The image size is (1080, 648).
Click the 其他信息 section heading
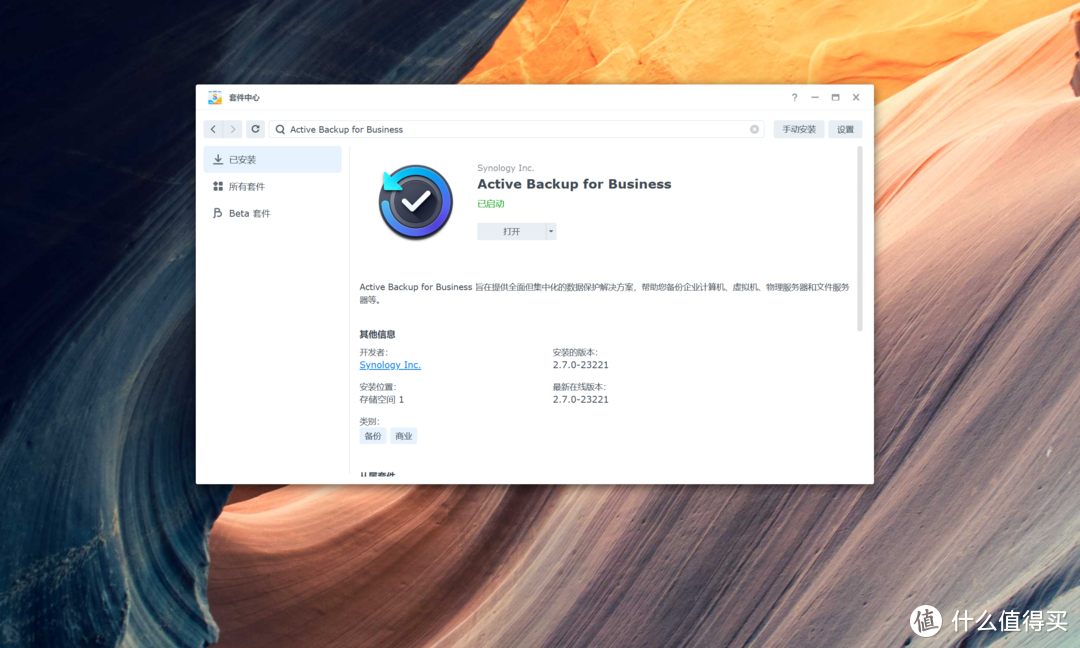(x=377, y=335)
